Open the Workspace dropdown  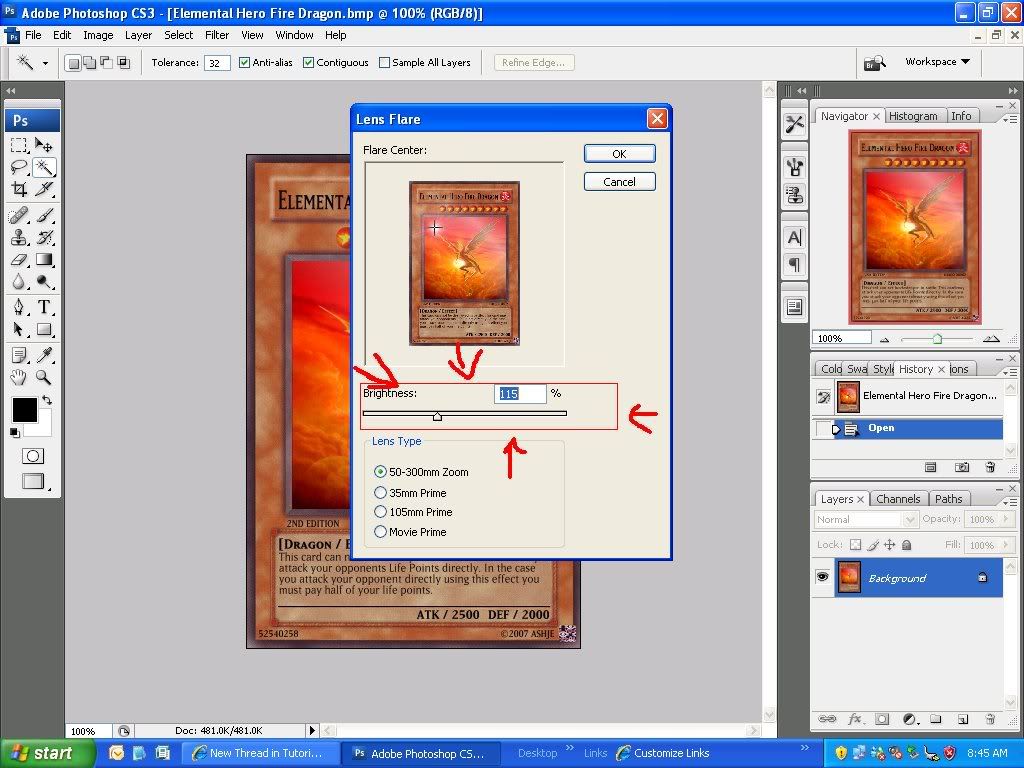coord(937,62)
